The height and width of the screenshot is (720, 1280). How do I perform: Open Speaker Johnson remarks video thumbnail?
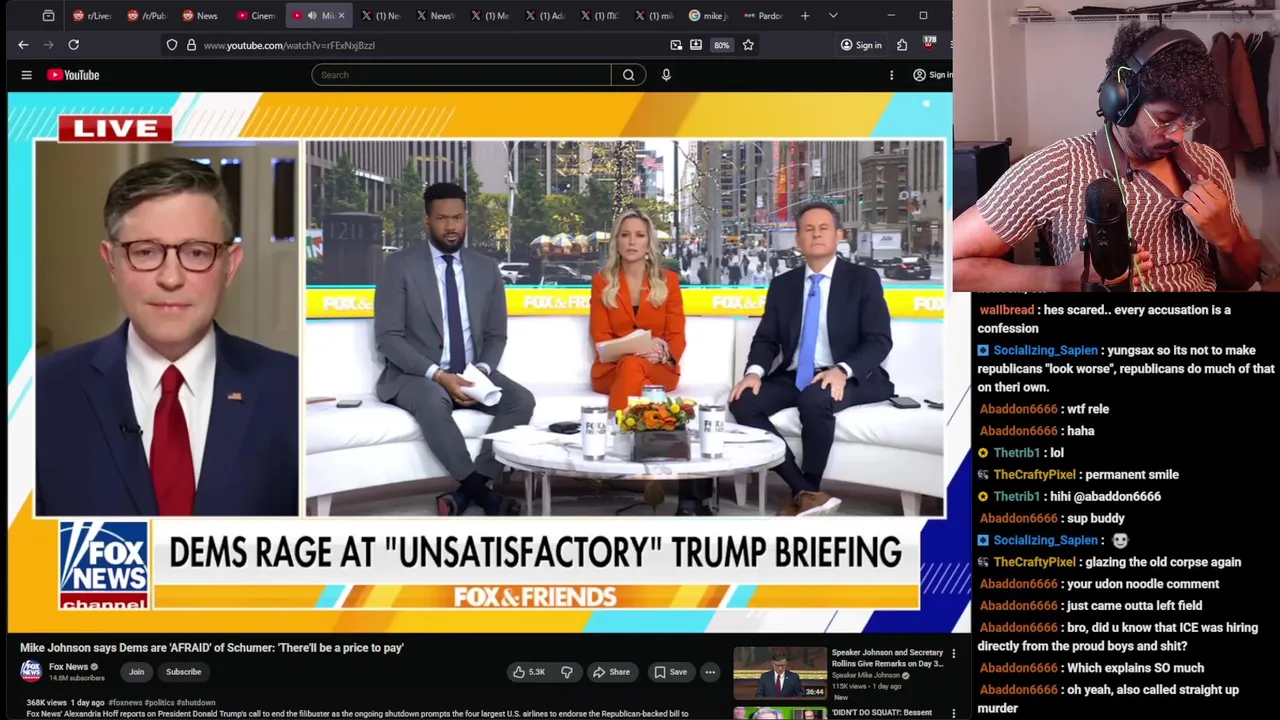[780, 672]
